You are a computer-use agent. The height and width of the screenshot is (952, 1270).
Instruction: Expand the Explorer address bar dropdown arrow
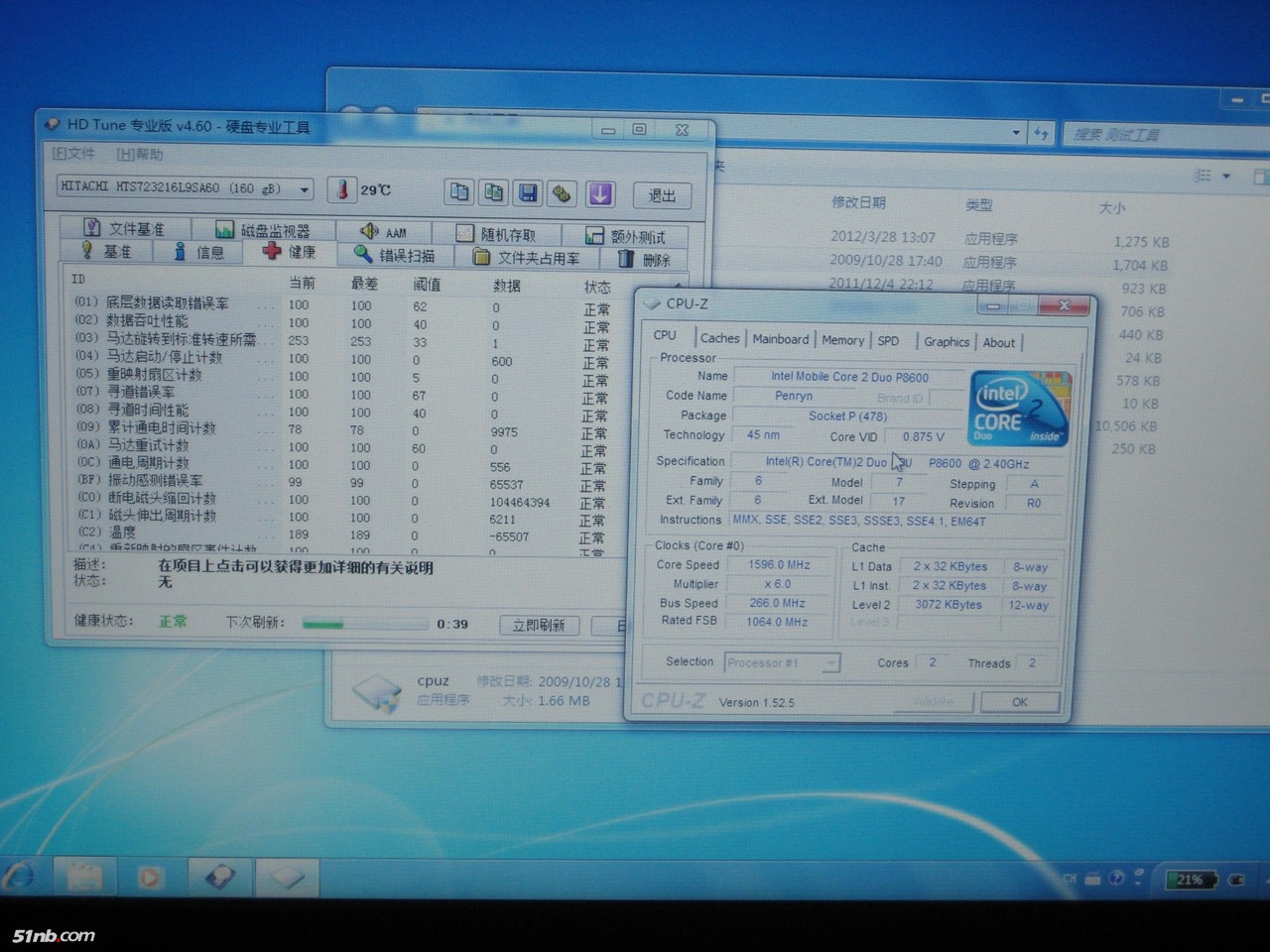pos(1016,131)
